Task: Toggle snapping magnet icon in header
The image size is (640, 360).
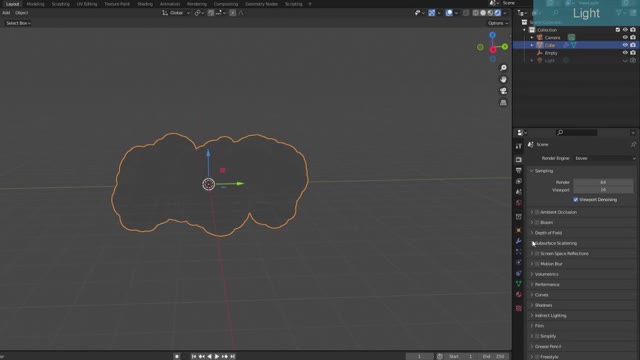Action: coord(211,13)
